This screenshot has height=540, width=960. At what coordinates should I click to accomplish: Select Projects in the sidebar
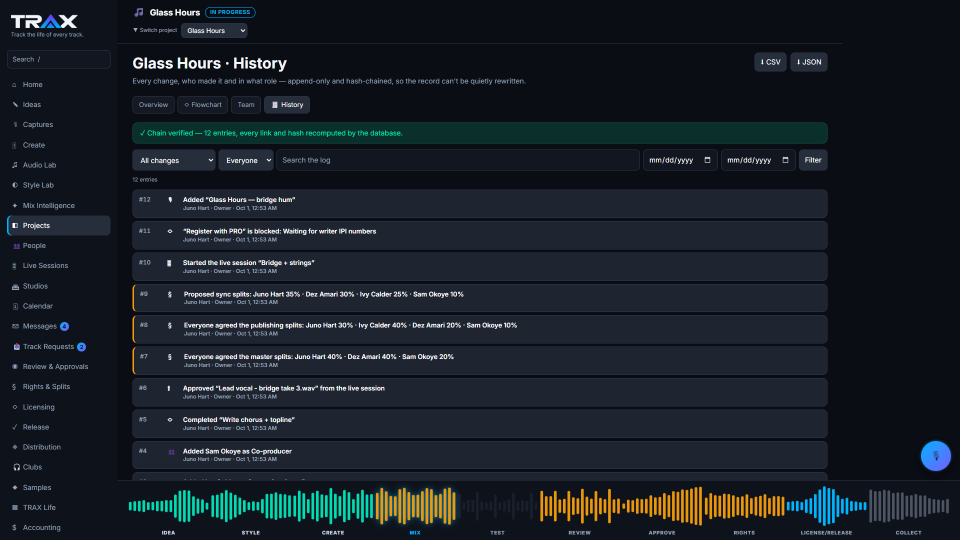point(58,225)
